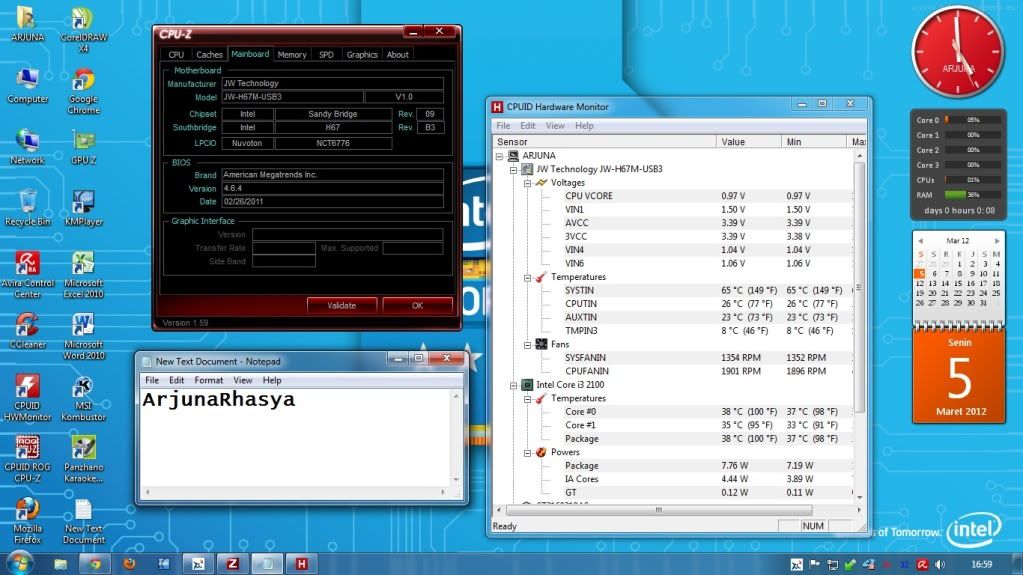
Task: Click the Windows Start button
Action: pos(20,563)
